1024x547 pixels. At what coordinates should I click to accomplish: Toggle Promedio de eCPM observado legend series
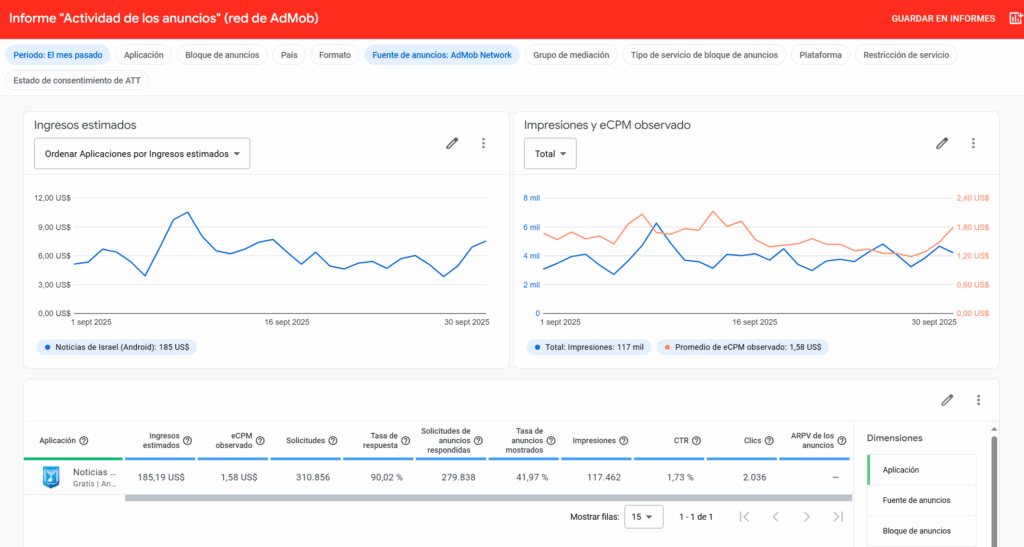point(742,347)
